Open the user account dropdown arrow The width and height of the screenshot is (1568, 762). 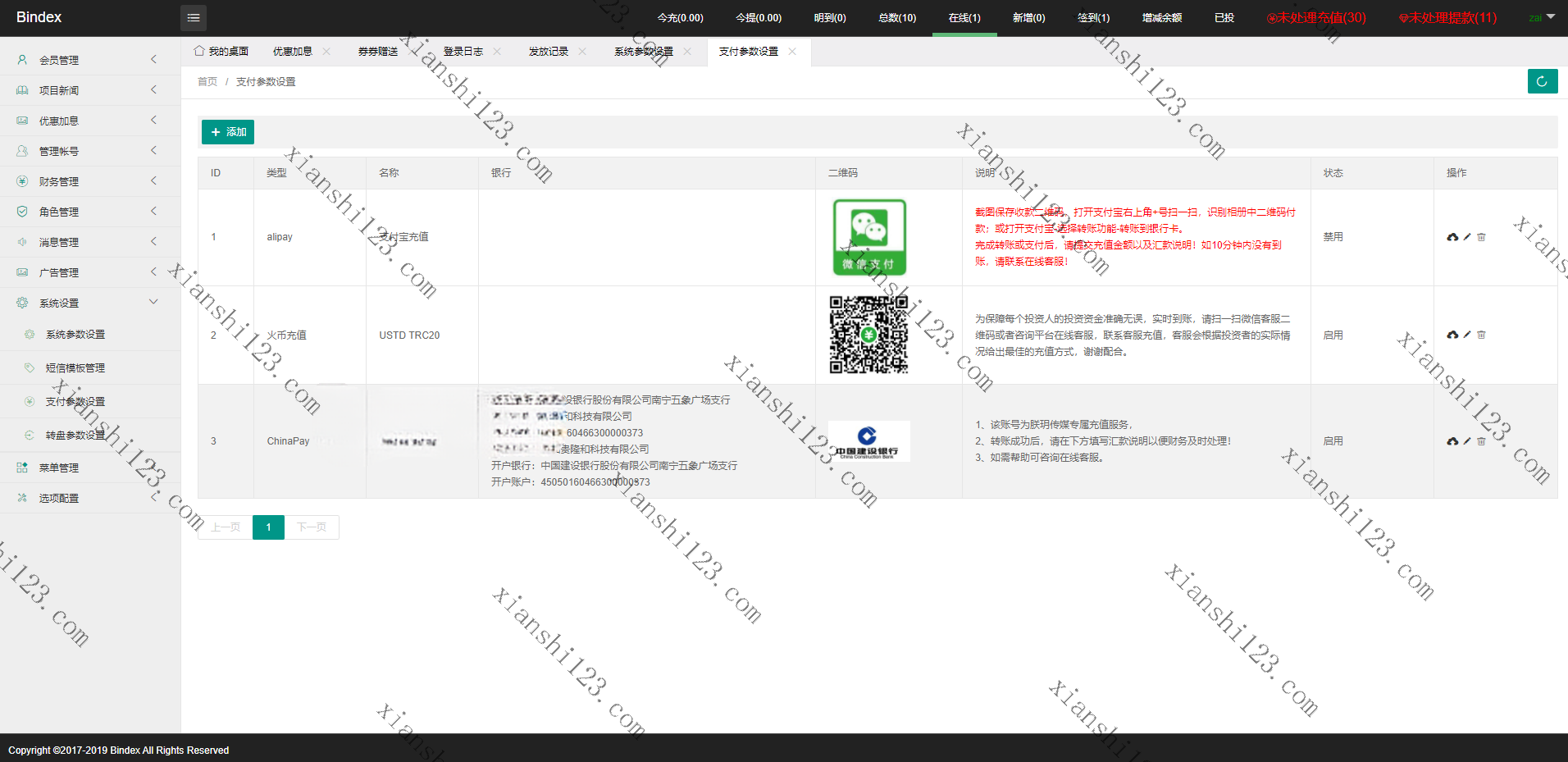click(1550, 17)
